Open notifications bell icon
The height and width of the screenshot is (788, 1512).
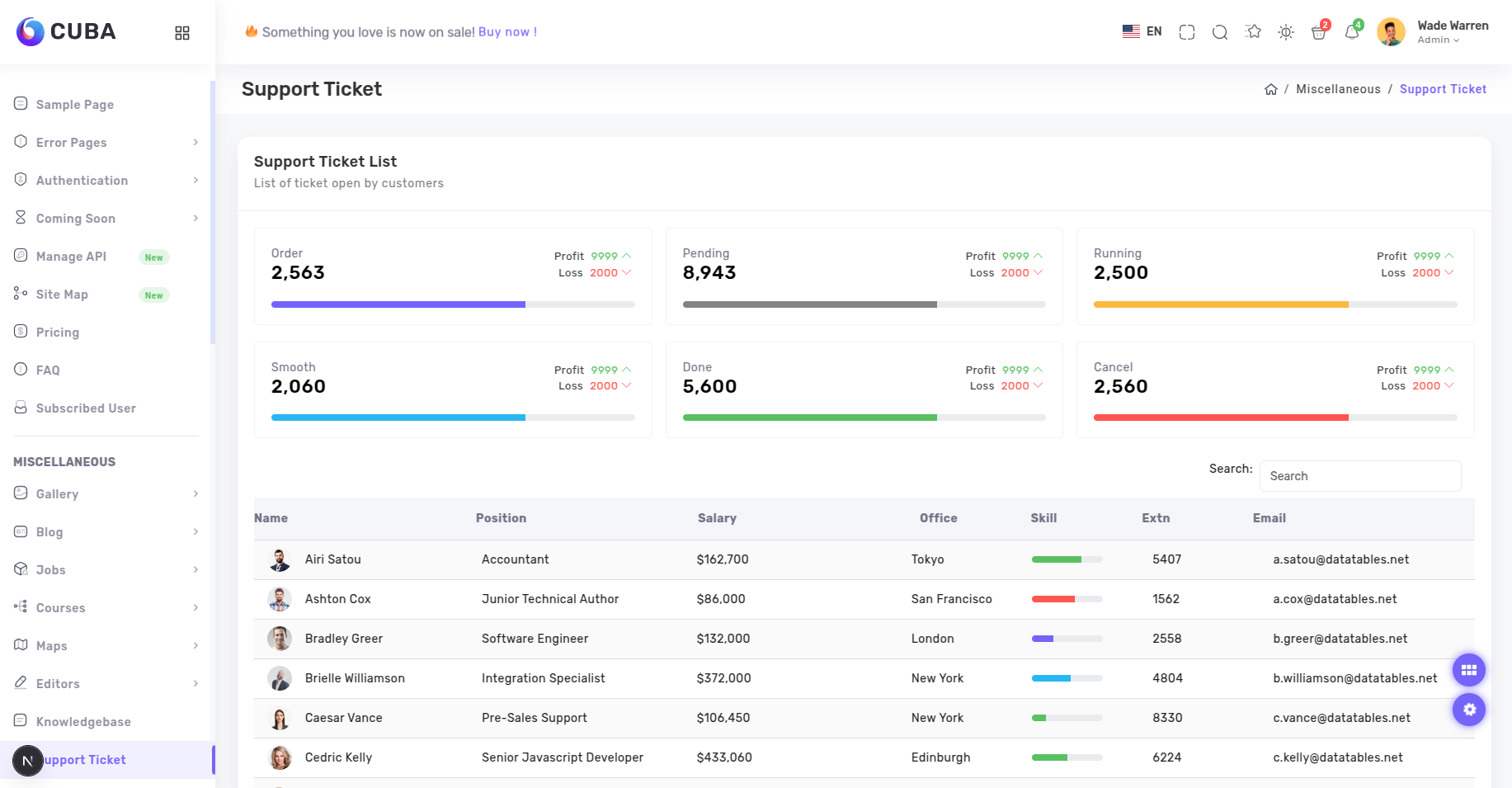(1351, 32)
